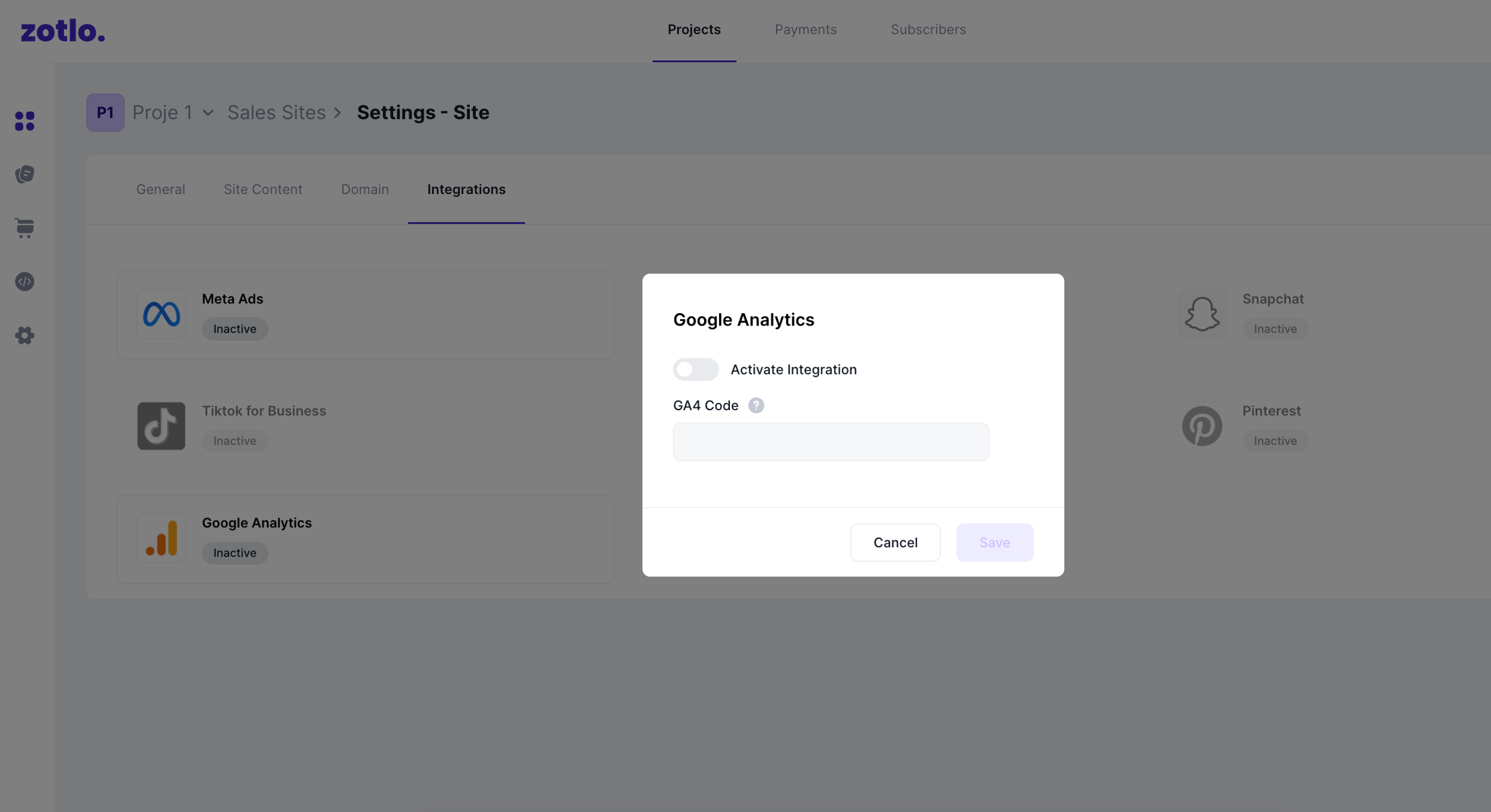Image resolution: width=1491 pixels, height=812 pixels.
Task: Click the Save button in dialog
Action: 994,542
